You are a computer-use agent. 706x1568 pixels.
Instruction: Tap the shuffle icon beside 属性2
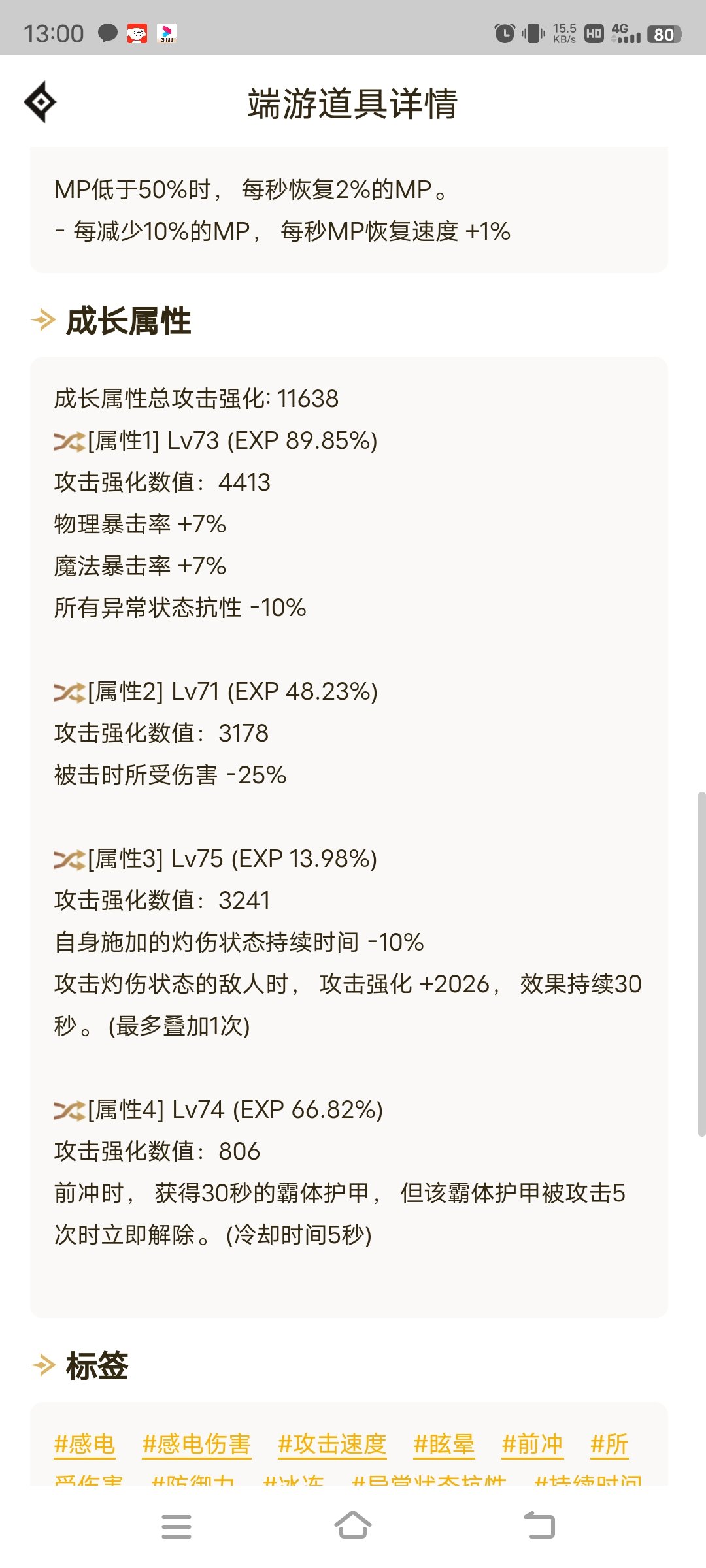tap(69, 693)
